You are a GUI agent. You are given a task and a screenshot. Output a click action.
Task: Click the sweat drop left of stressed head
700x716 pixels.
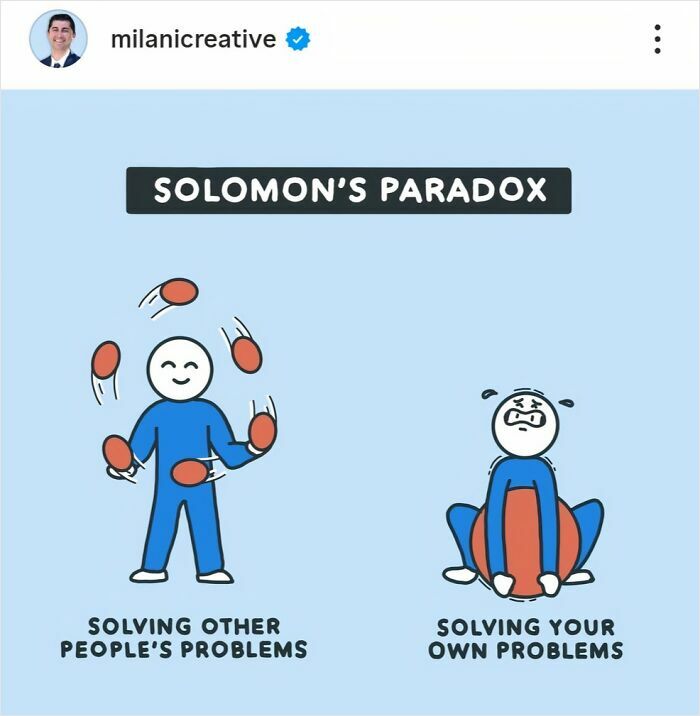488,394
